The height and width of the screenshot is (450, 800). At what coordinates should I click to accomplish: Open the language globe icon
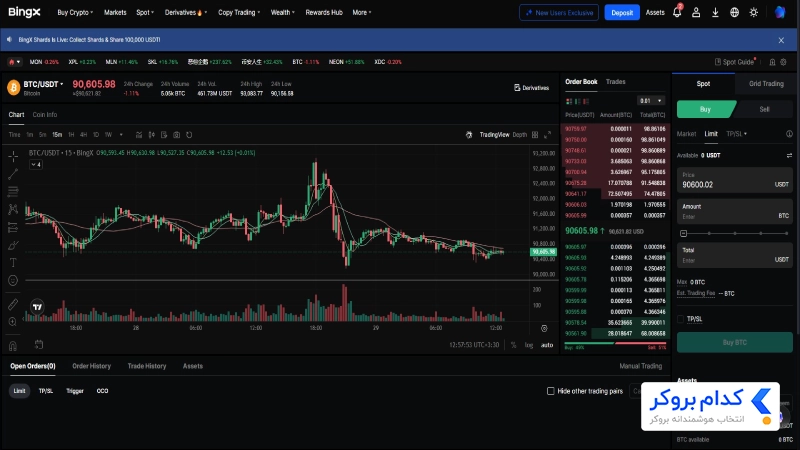(734, 13)
